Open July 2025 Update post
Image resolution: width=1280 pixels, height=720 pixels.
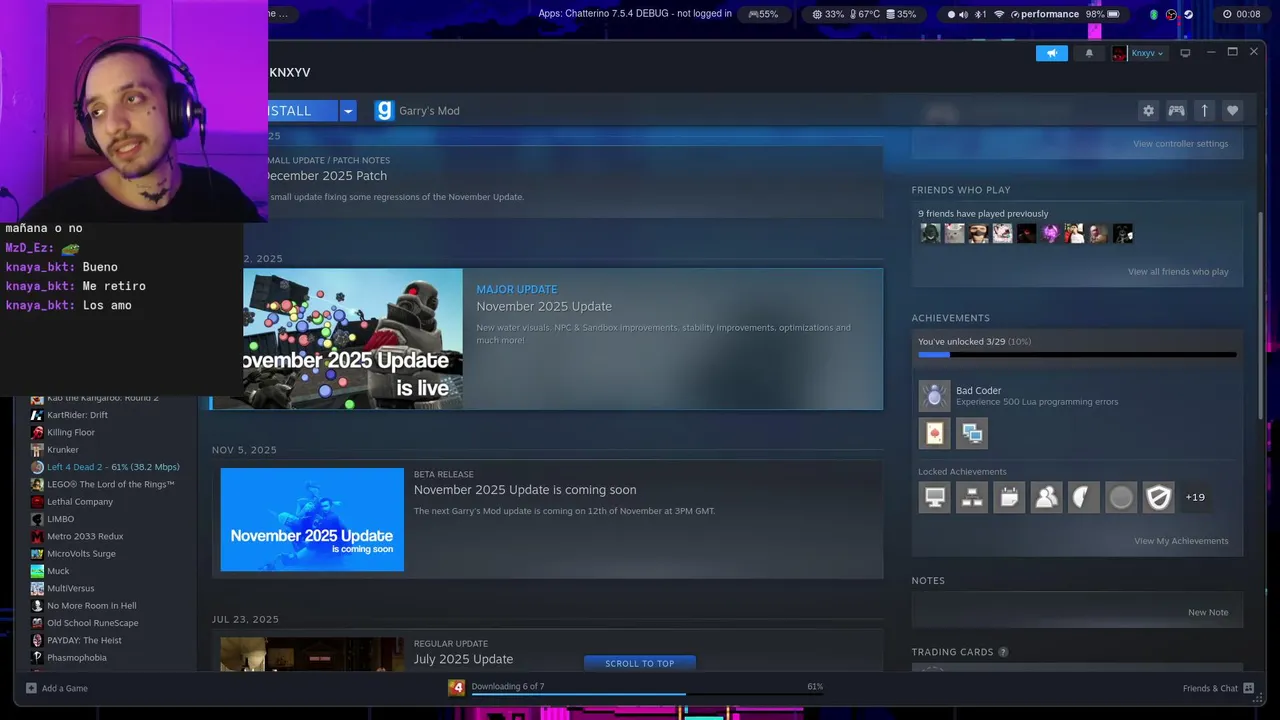pyautogui.click(x=463, y=659)
